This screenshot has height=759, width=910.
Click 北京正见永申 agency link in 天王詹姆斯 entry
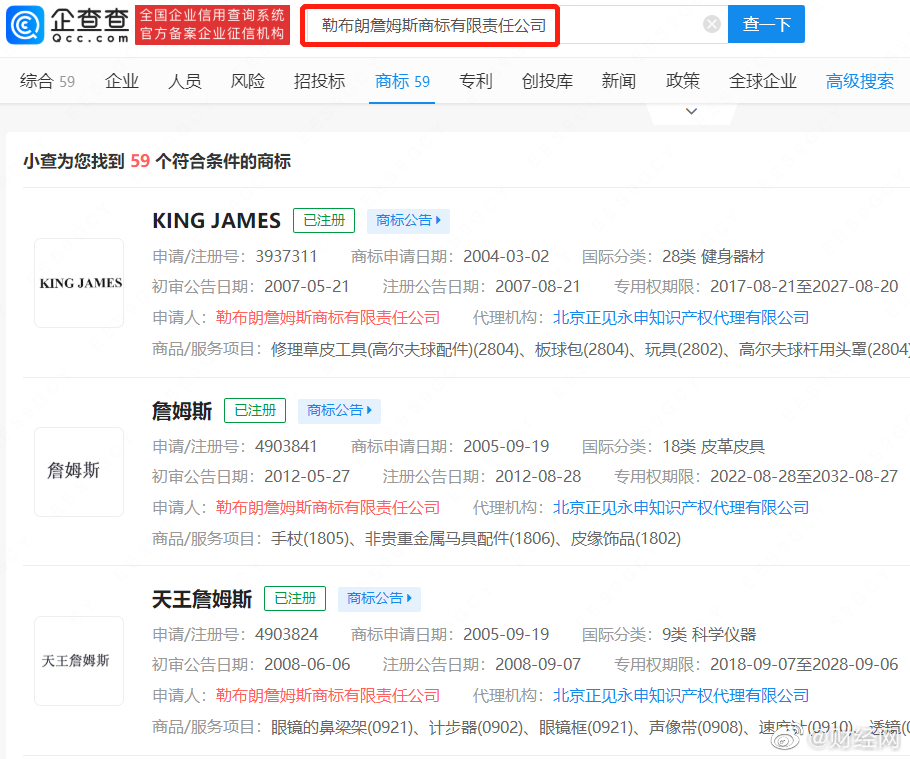coord(681,695)
